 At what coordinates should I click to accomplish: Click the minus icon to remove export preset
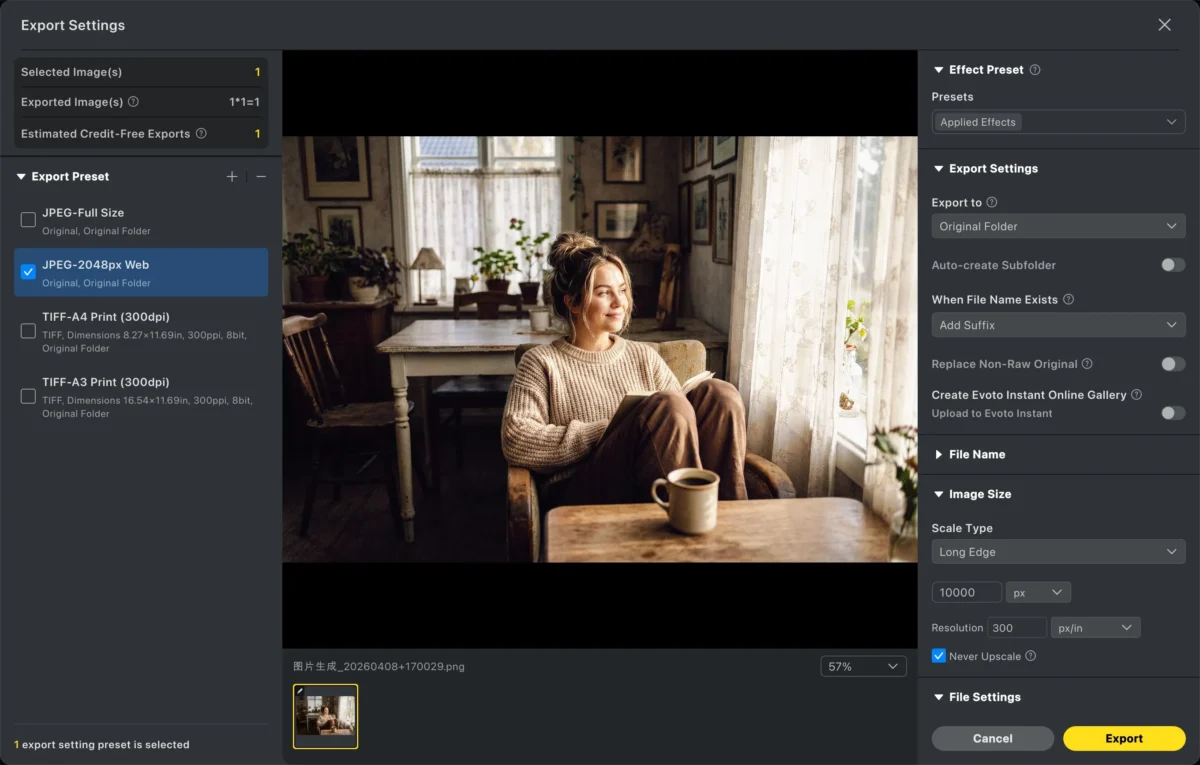[261, 177]
